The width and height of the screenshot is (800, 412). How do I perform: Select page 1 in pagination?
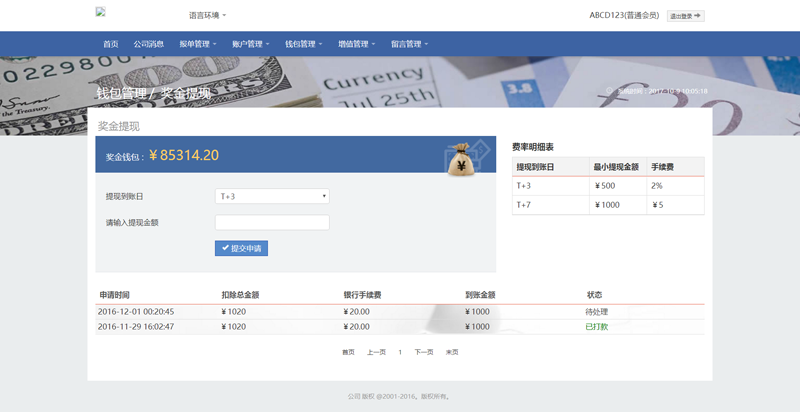coord(400,352)
